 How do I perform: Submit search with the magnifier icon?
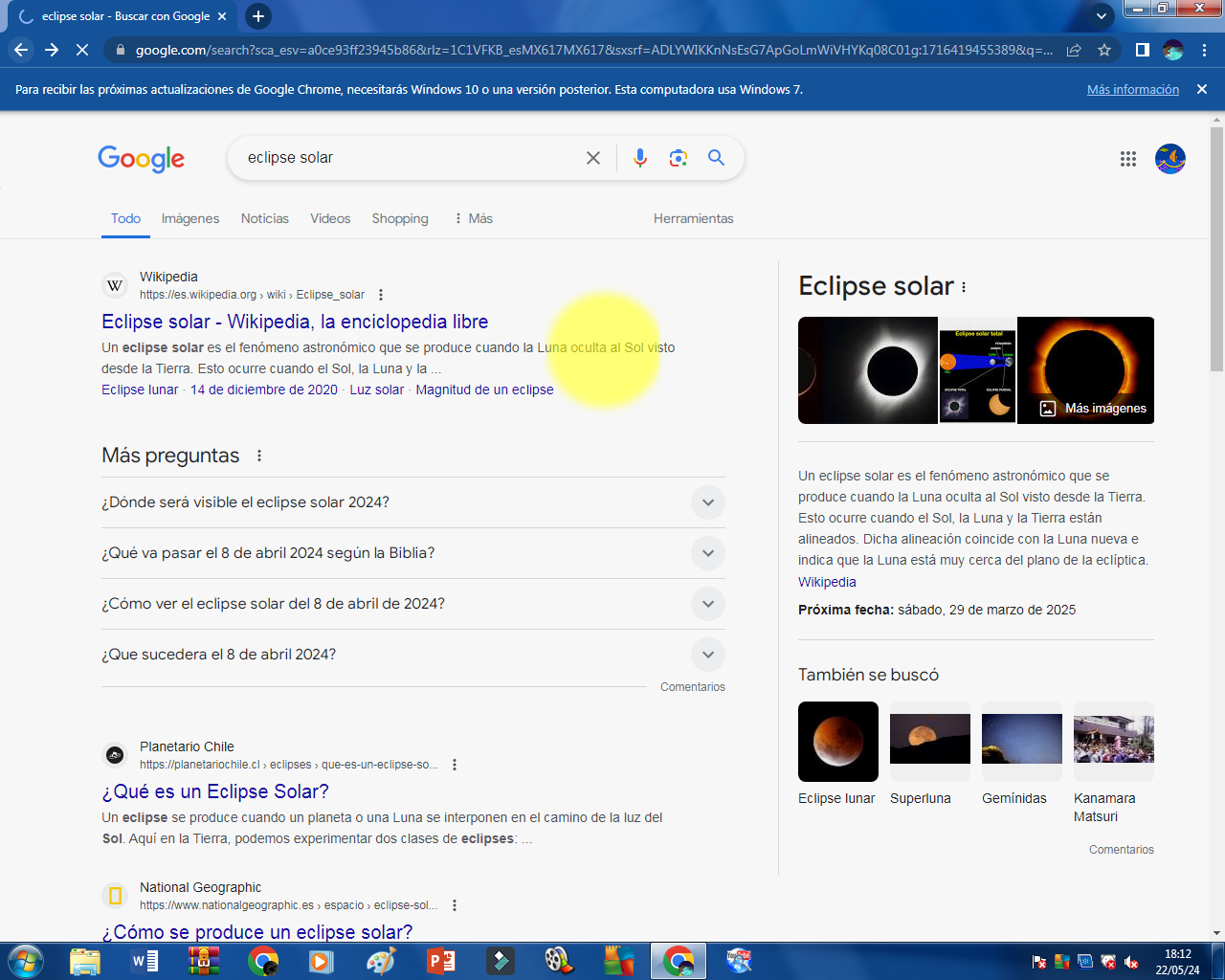[x=716, y=158]
